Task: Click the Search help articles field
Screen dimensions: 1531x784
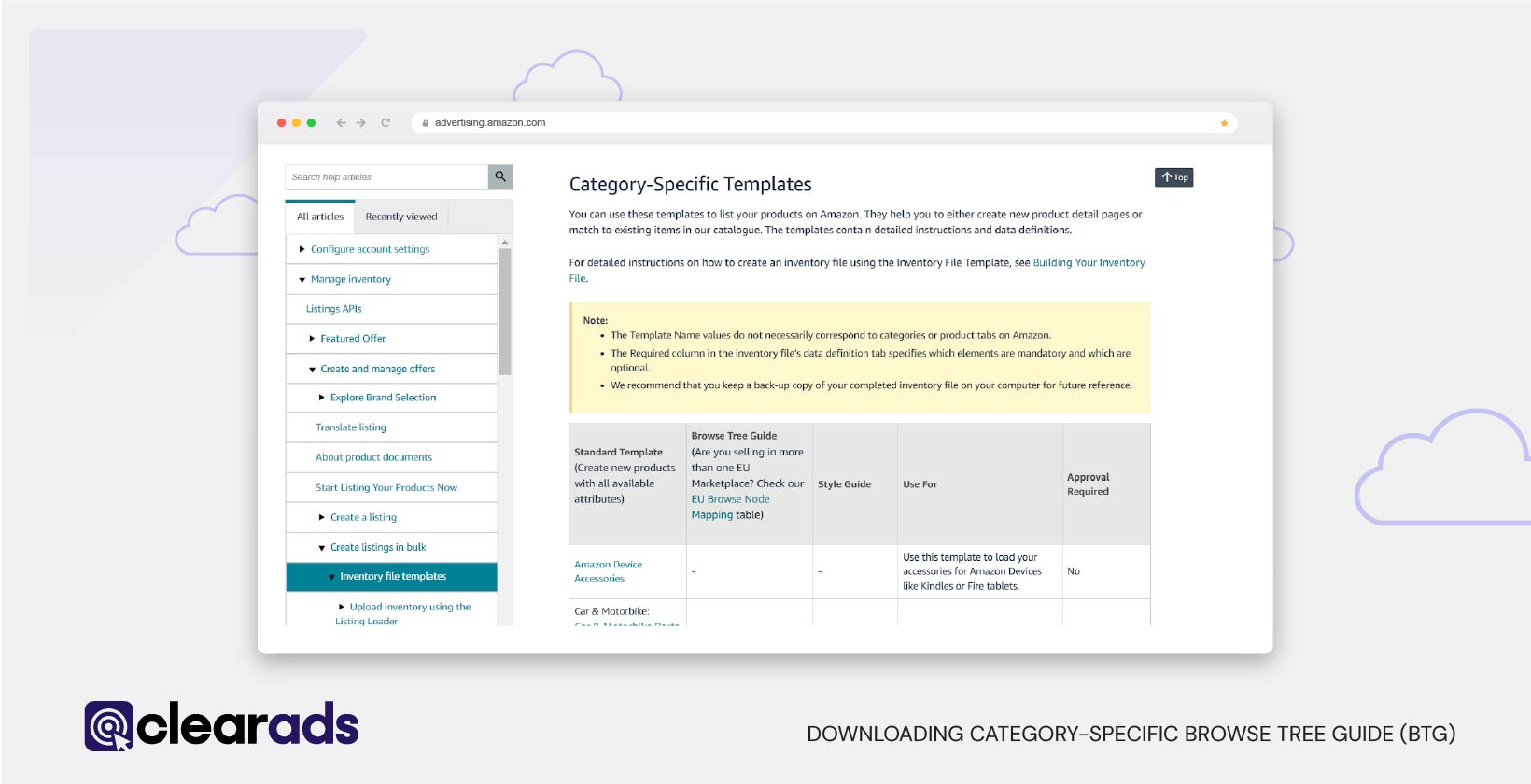Action: [386, 176]
